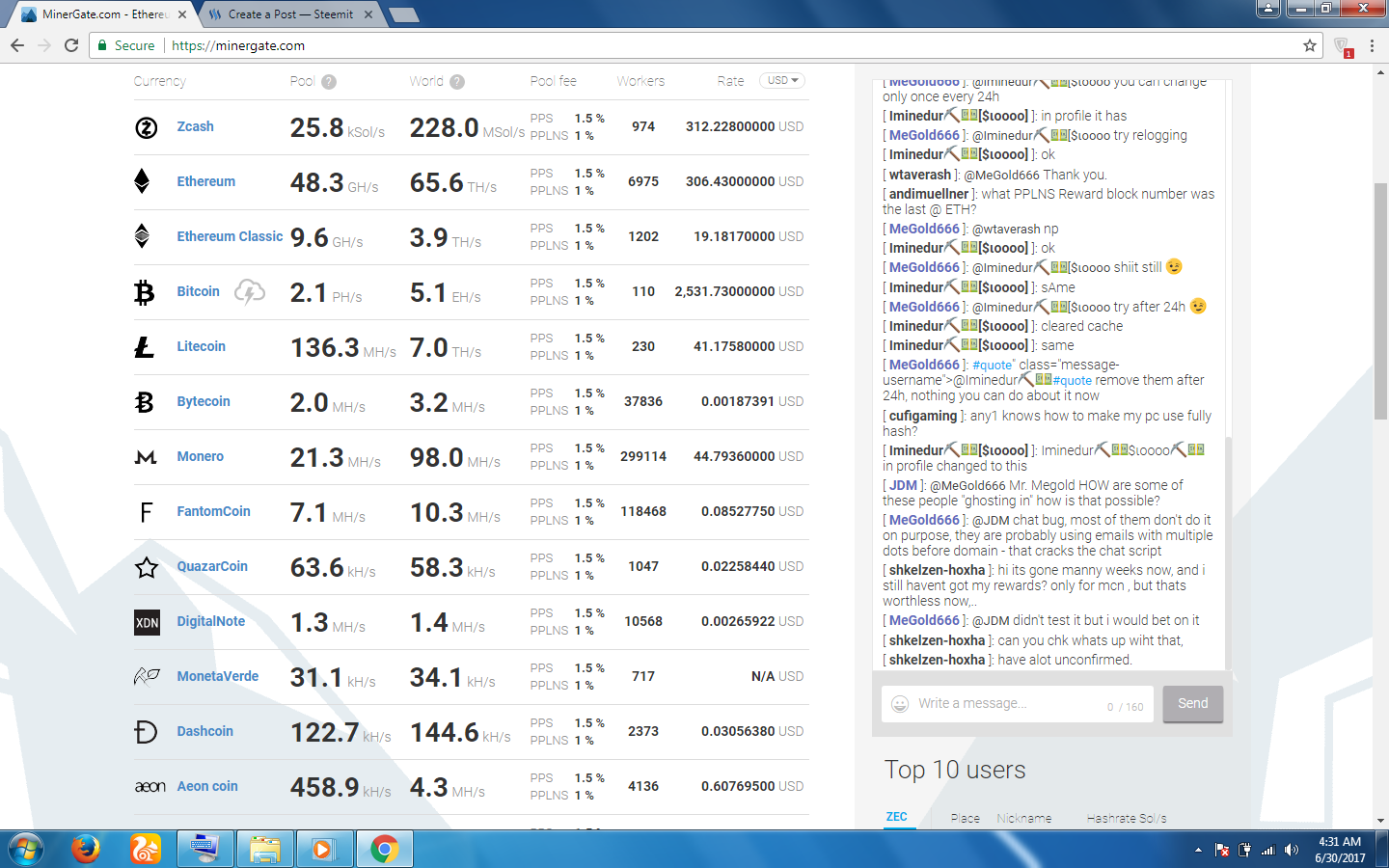Viewport: 1389px width, 868px height.
Task: Open the FantomCoin link
Action: pos(213,511)
